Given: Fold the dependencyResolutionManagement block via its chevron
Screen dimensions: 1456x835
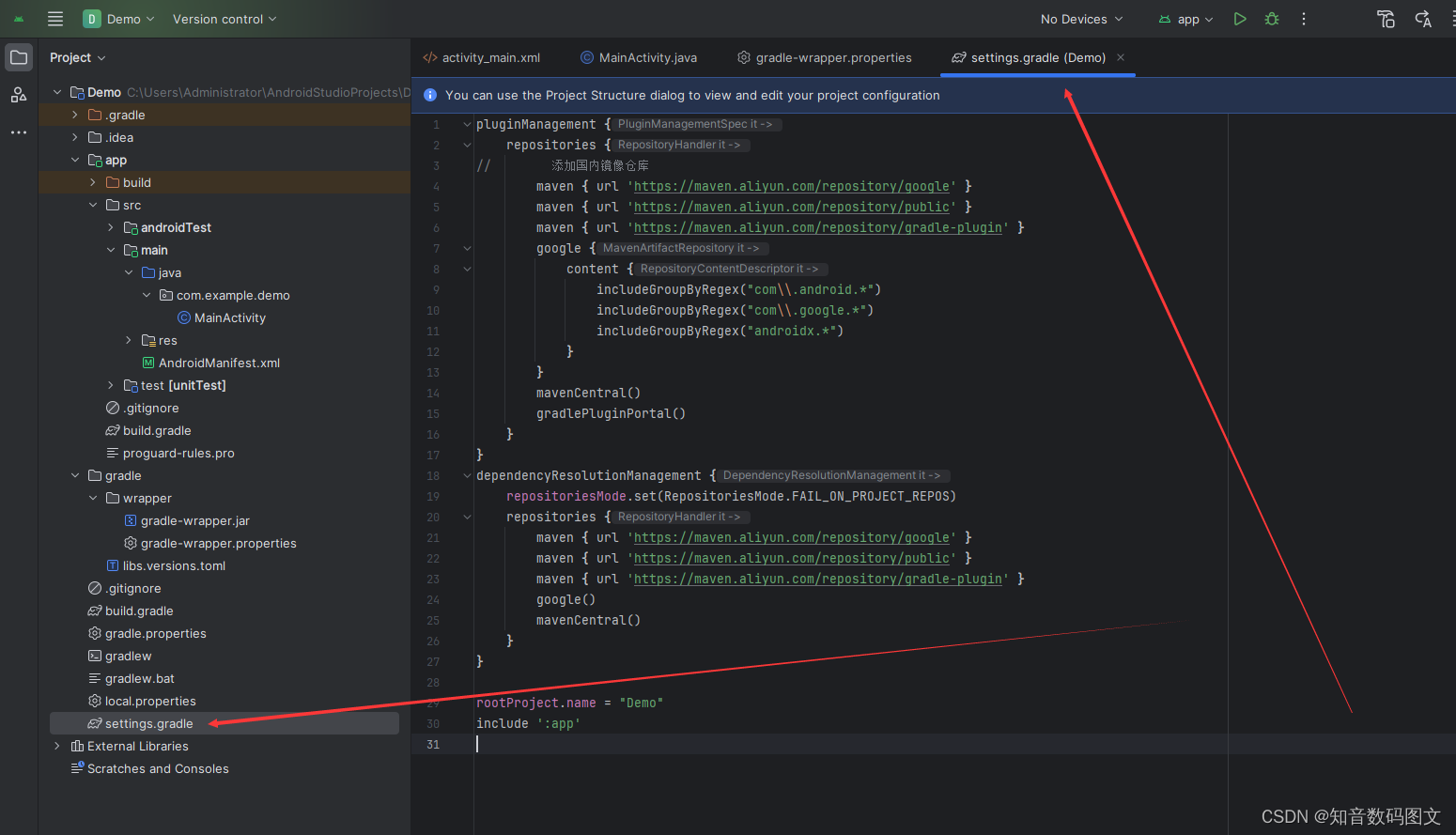Looking at the screenshot, I should click(467, 475).
